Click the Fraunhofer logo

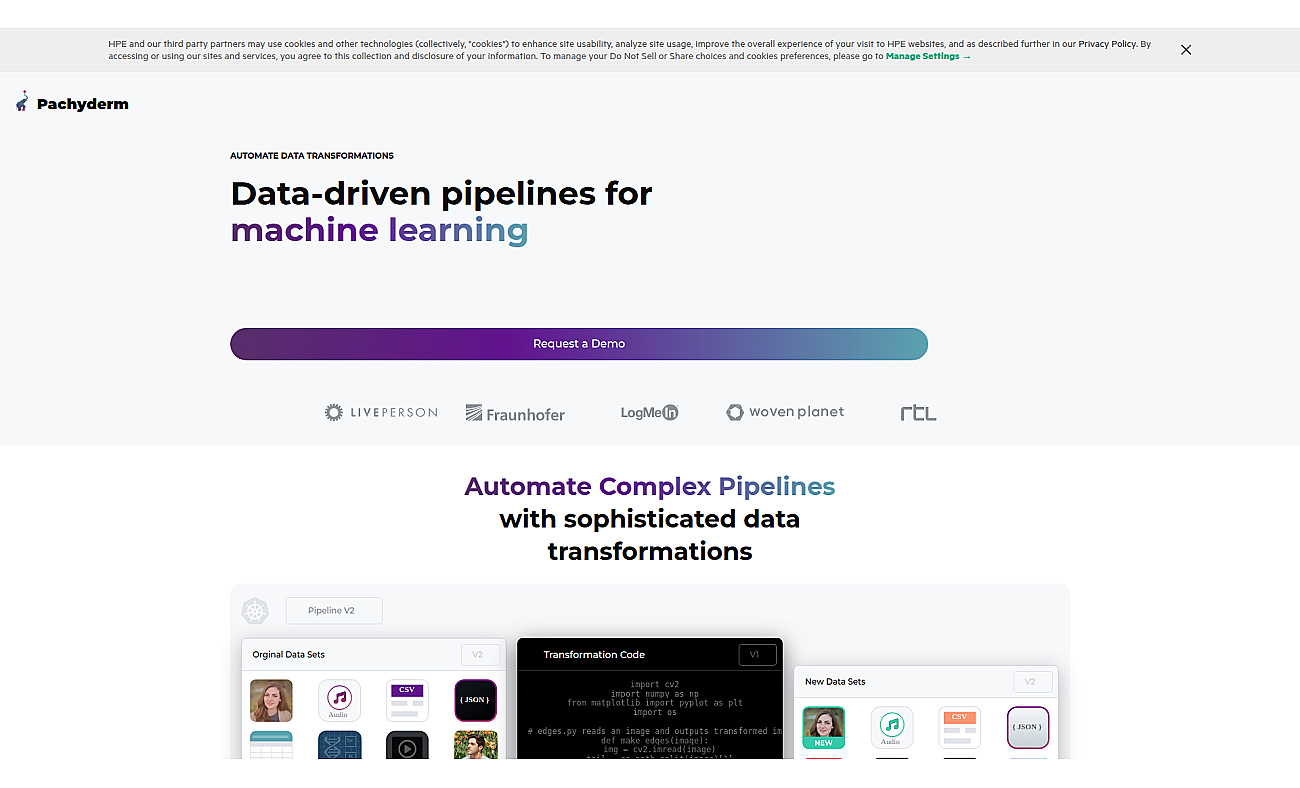516,413
